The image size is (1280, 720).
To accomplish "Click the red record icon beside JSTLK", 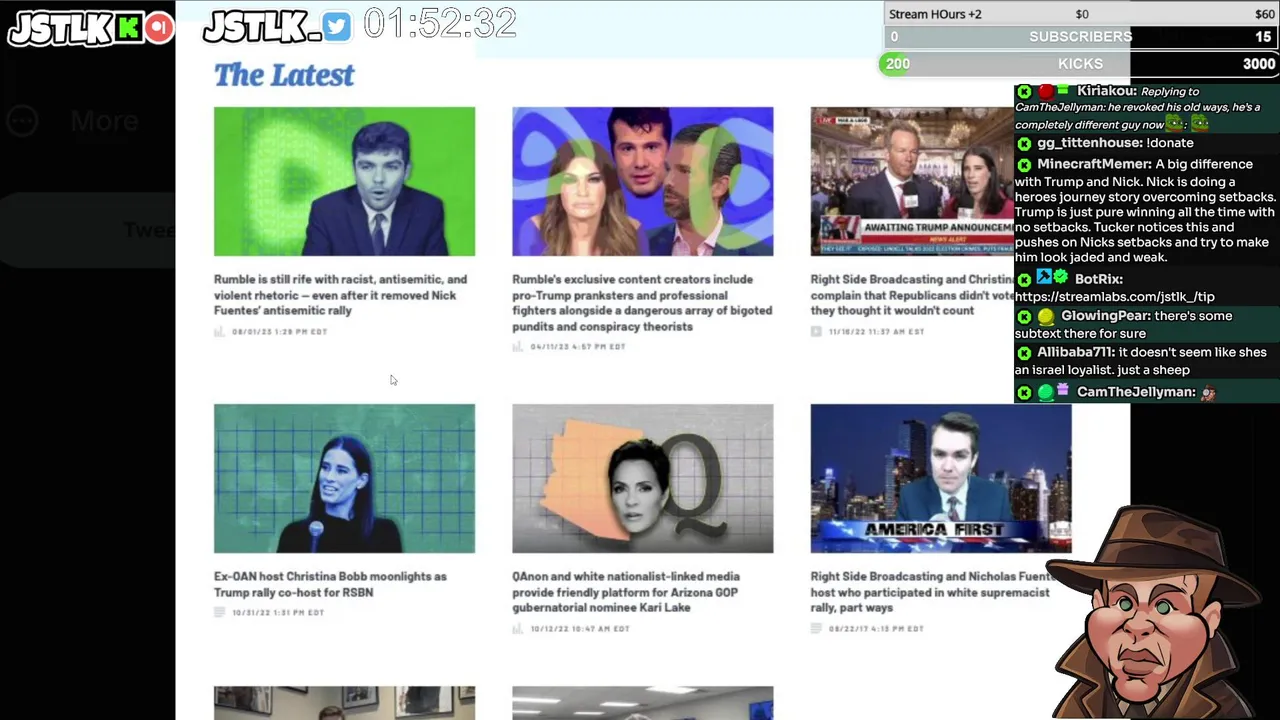I will click(159, 28).
